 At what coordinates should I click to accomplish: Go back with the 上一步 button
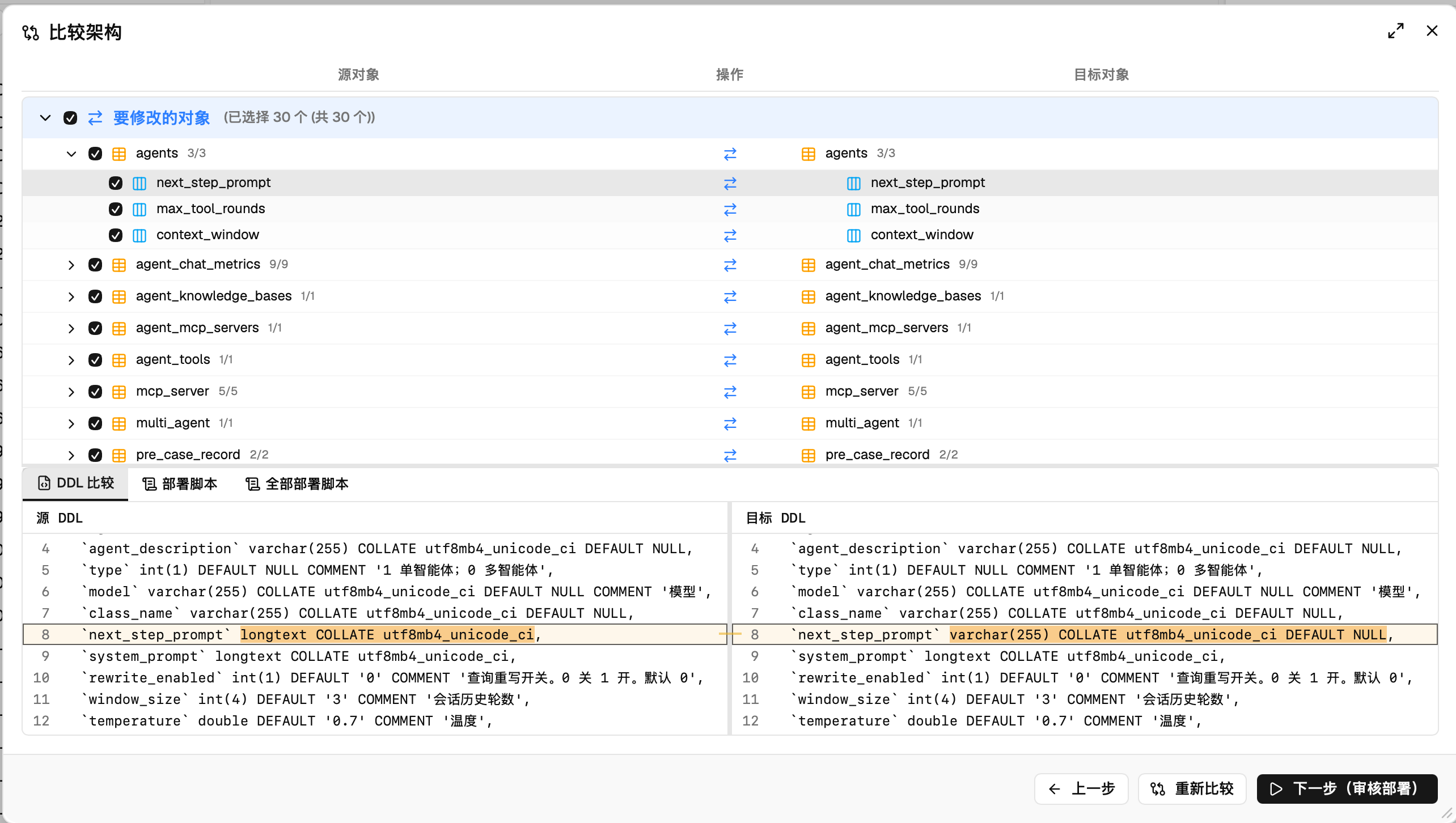1081,788
